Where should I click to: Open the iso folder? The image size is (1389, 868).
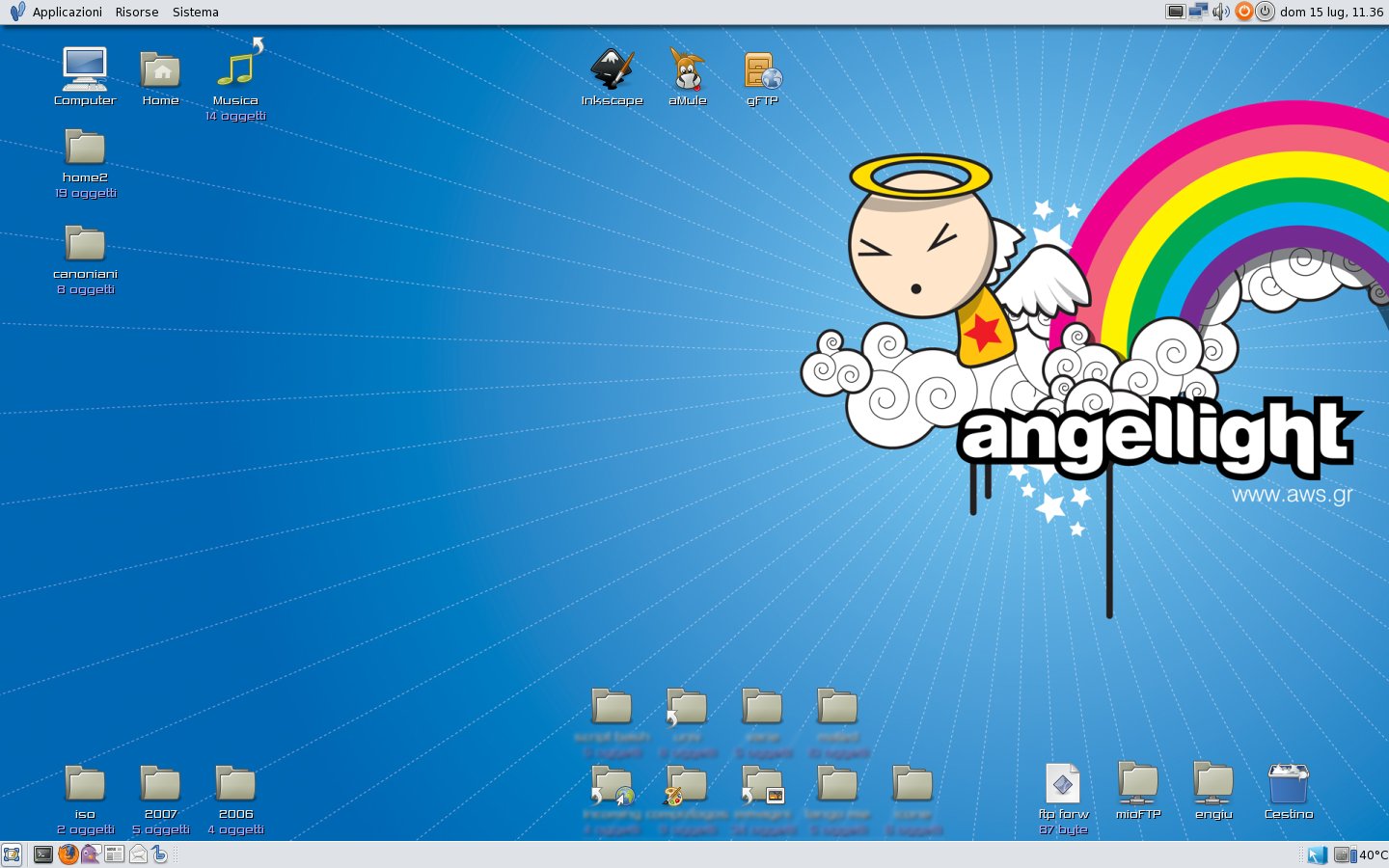(x=85, y=783)
